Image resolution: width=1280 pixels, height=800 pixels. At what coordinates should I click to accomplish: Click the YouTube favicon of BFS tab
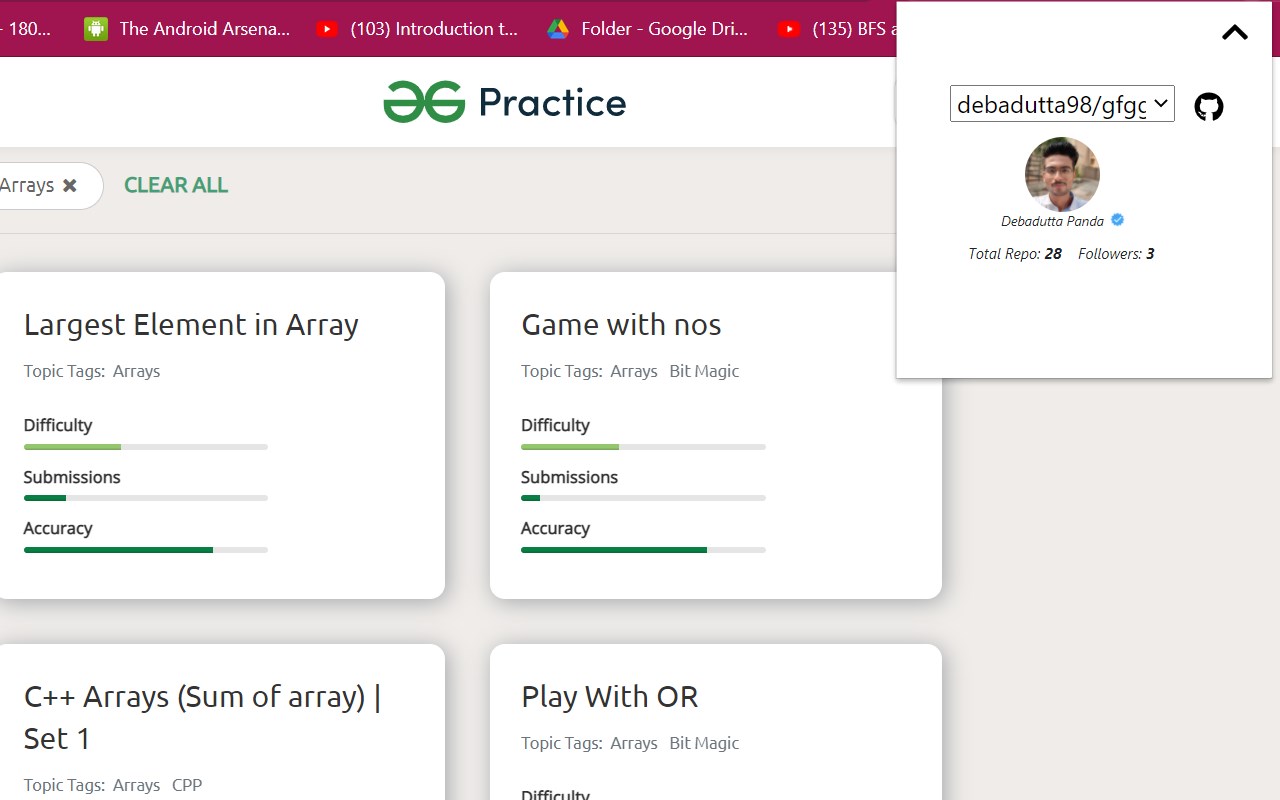789,29
